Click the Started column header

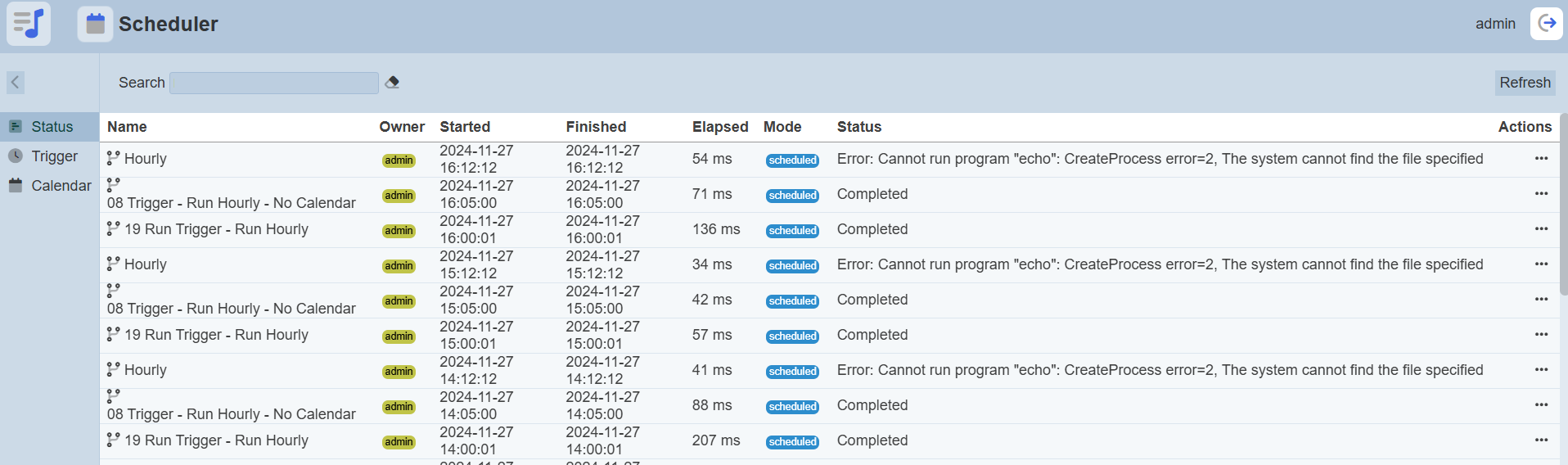465,127
